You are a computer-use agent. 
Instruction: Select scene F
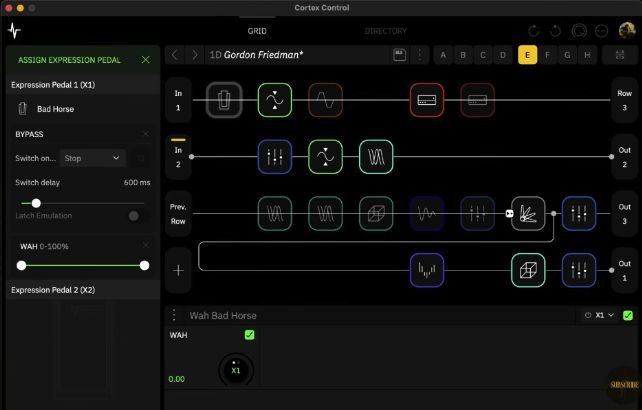pos(547,55)
